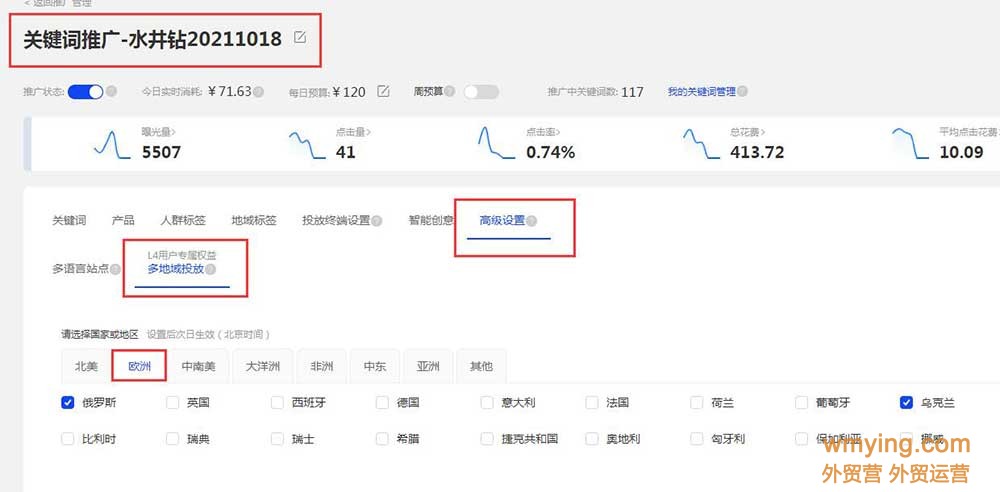The height and width of the screenshot is (492, 1000).
Task: Check the 意大利 checkbox
Action: (487, 403)
